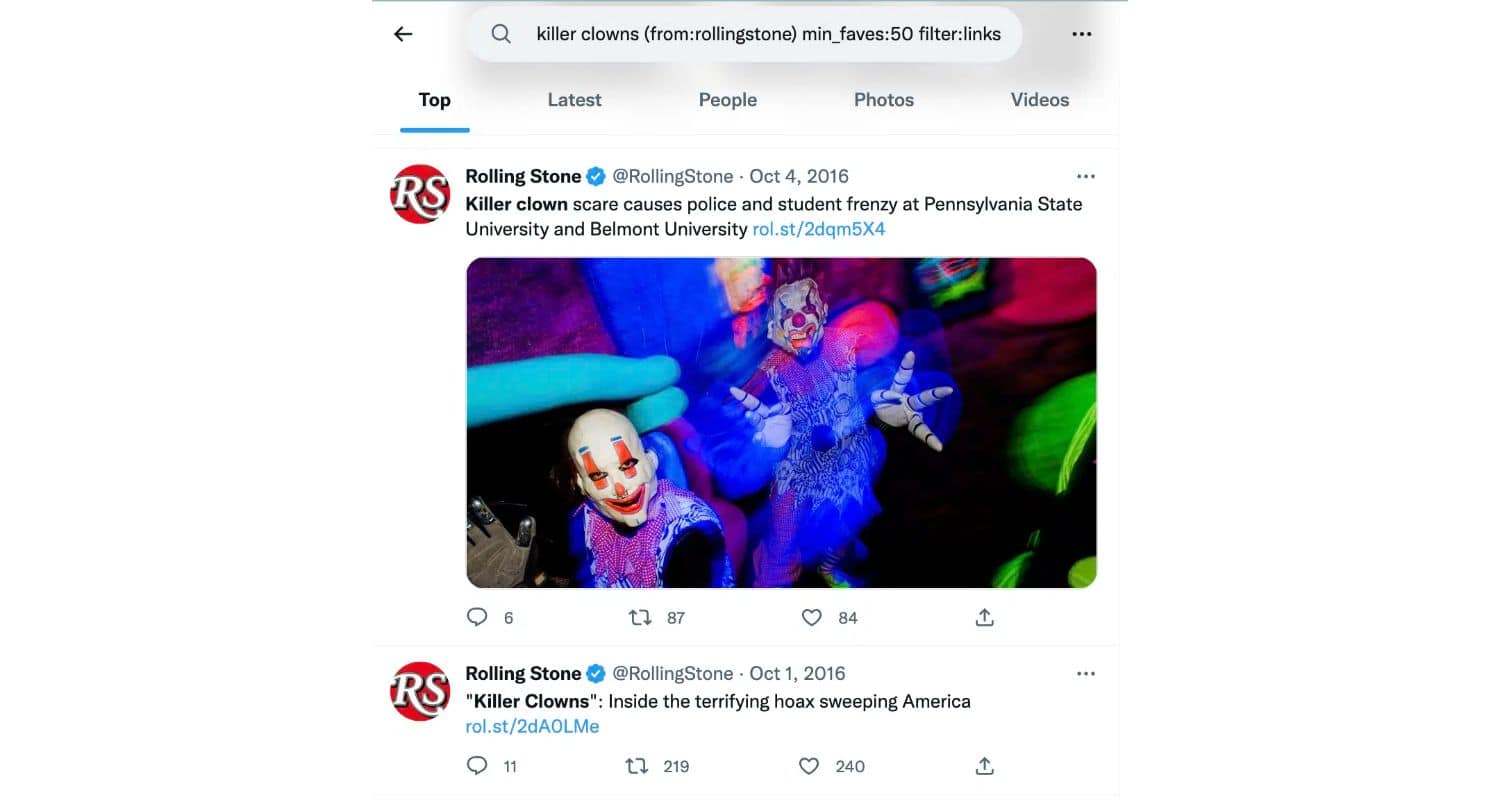Reply to the terrifying hoax tweet
The image size is (1500, 800).
478,766
